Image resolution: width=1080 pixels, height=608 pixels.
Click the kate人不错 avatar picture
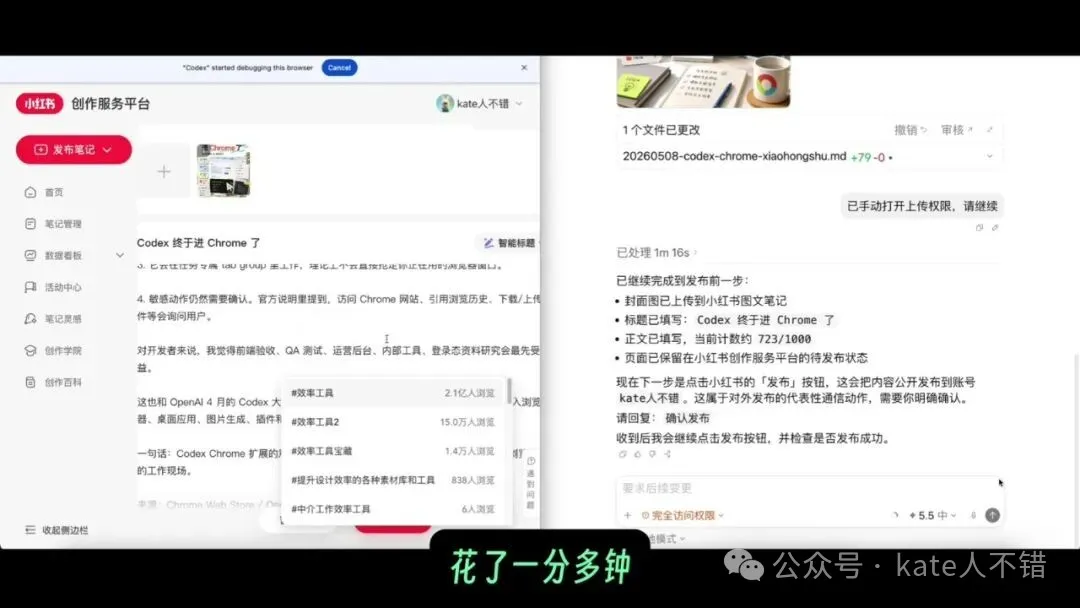(x=445, y=103)
